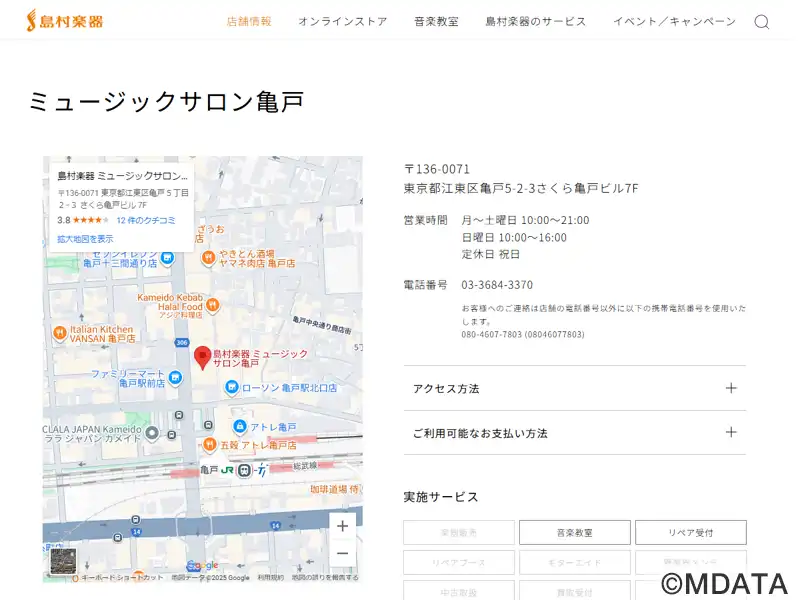Click the アトレ亀戸 shopping bag icon

[x=239, y=426]
